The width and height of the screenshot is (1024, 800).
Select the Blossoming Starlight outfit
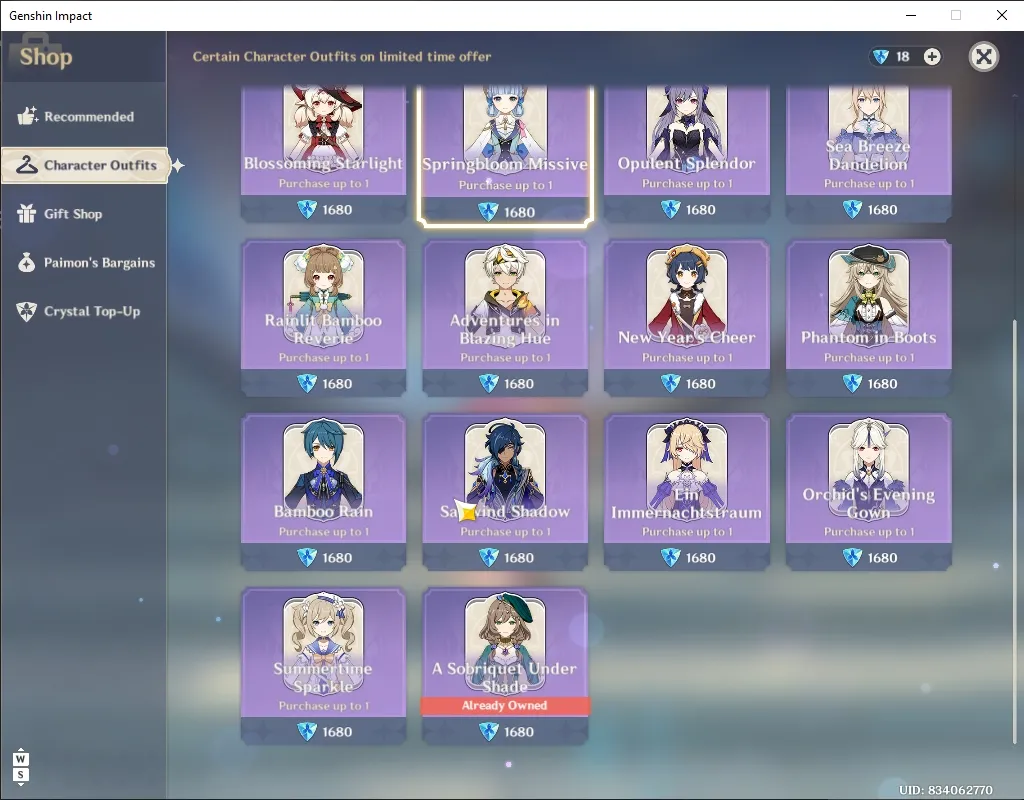click(x=323, y=154)
